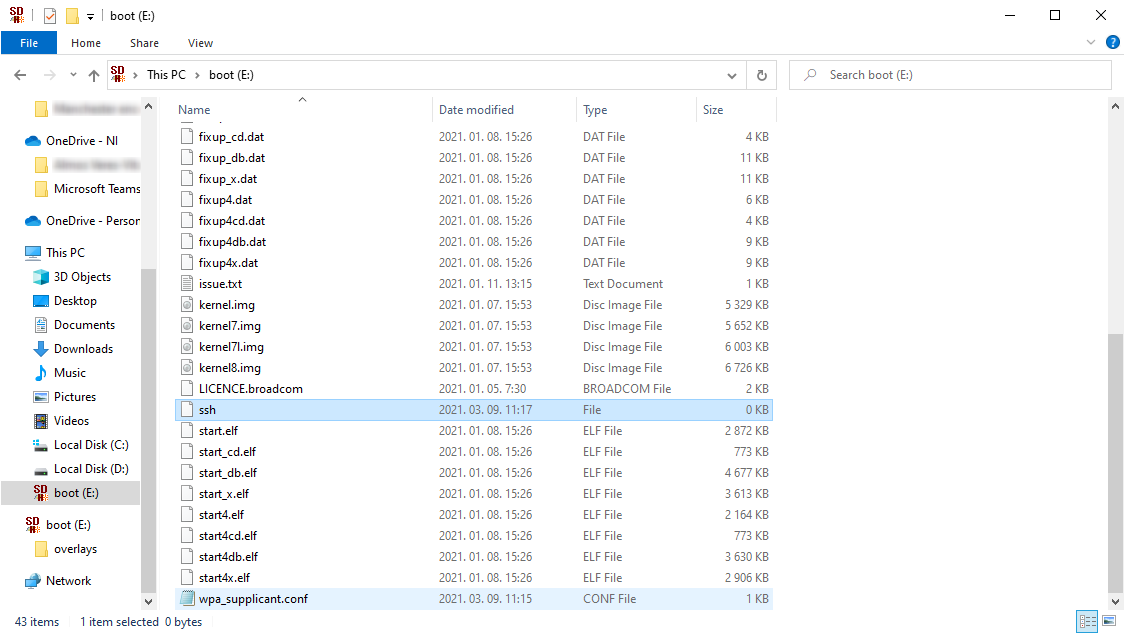This screenshot has height=634, width=1125.
Task: Select the start_x.elf file name
Action: 224,493
